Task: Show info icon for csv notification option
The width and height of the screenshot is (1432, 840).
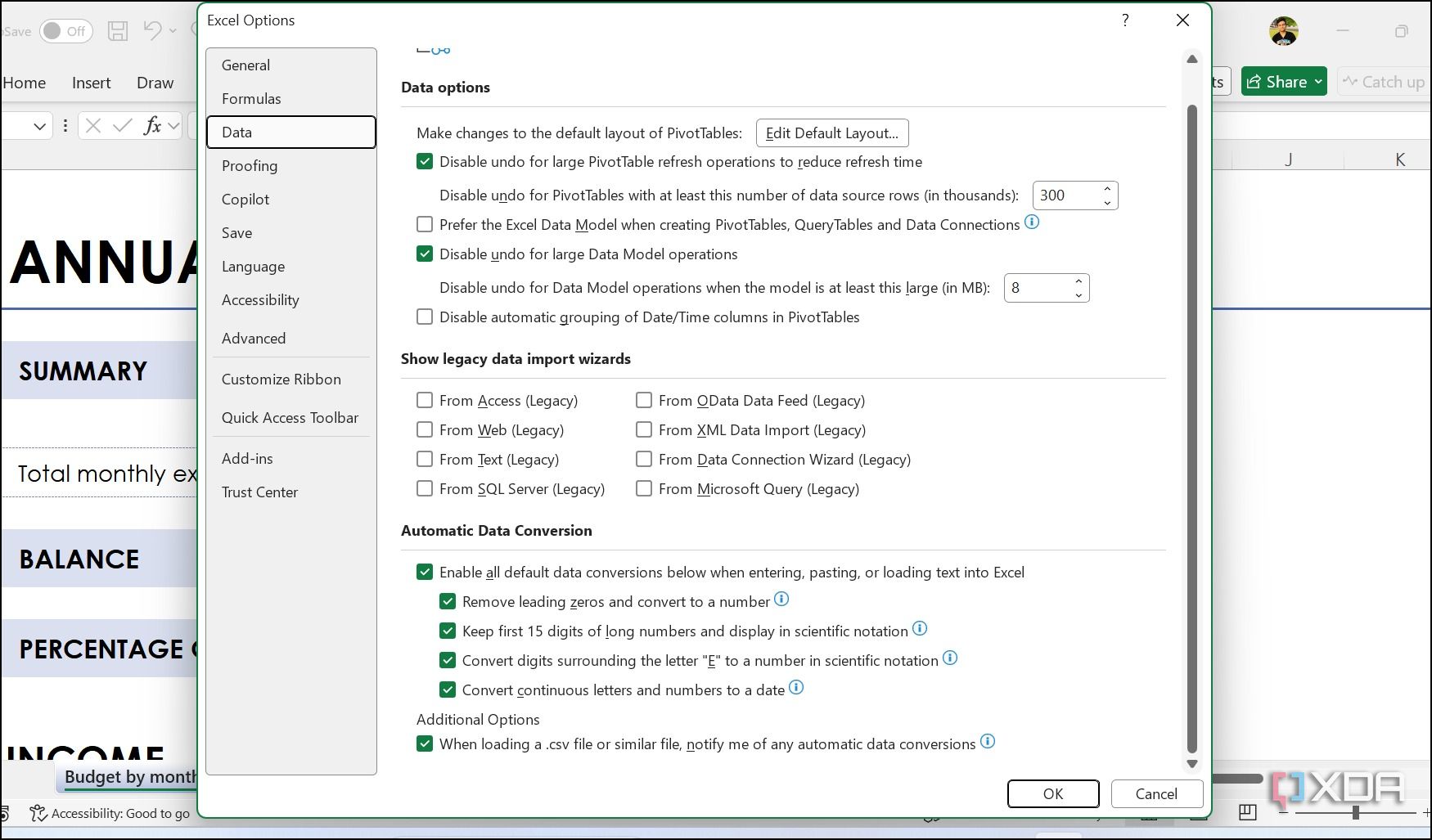Action: (988, 742)
